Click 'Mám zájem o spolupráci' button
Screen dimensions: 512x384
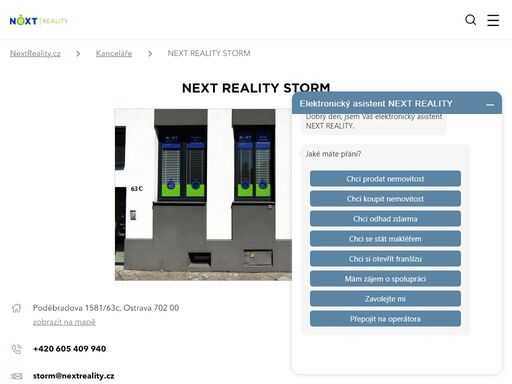pyautogui.click(x=385, y=279)
